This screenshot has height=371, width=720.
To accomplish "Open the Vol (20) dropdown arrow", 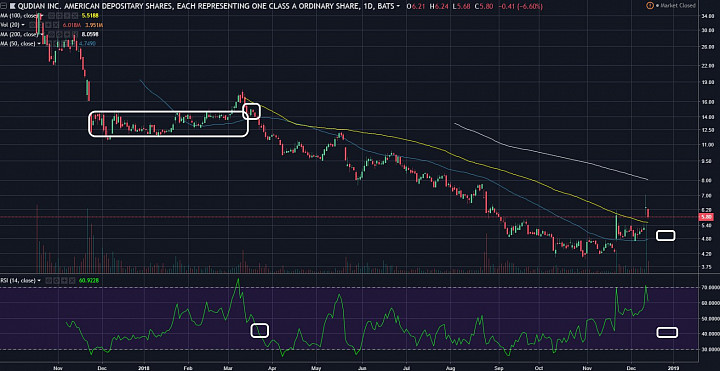I will click(23, 25).
